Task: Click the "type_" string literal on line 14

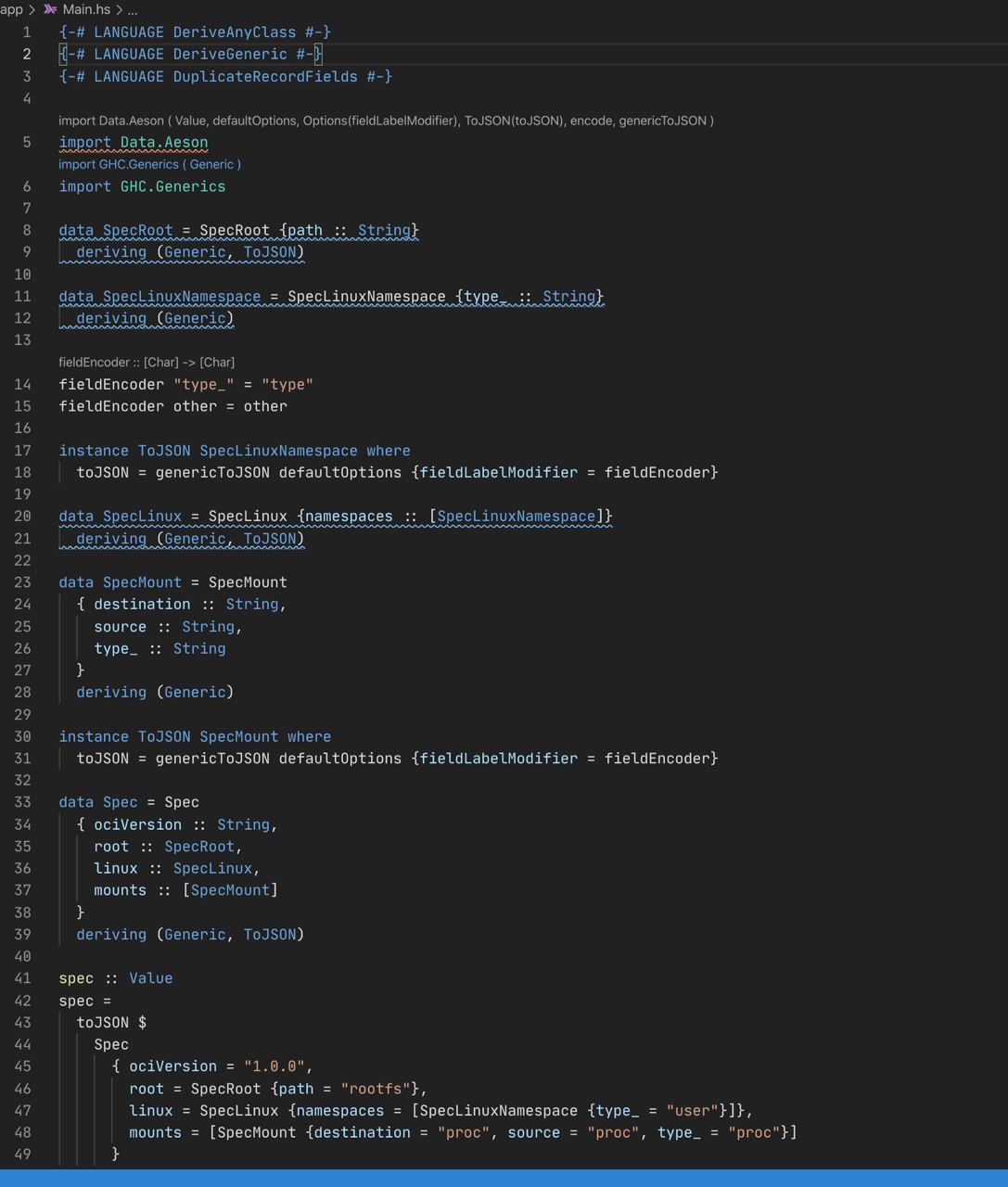Action: coord(204,385)
